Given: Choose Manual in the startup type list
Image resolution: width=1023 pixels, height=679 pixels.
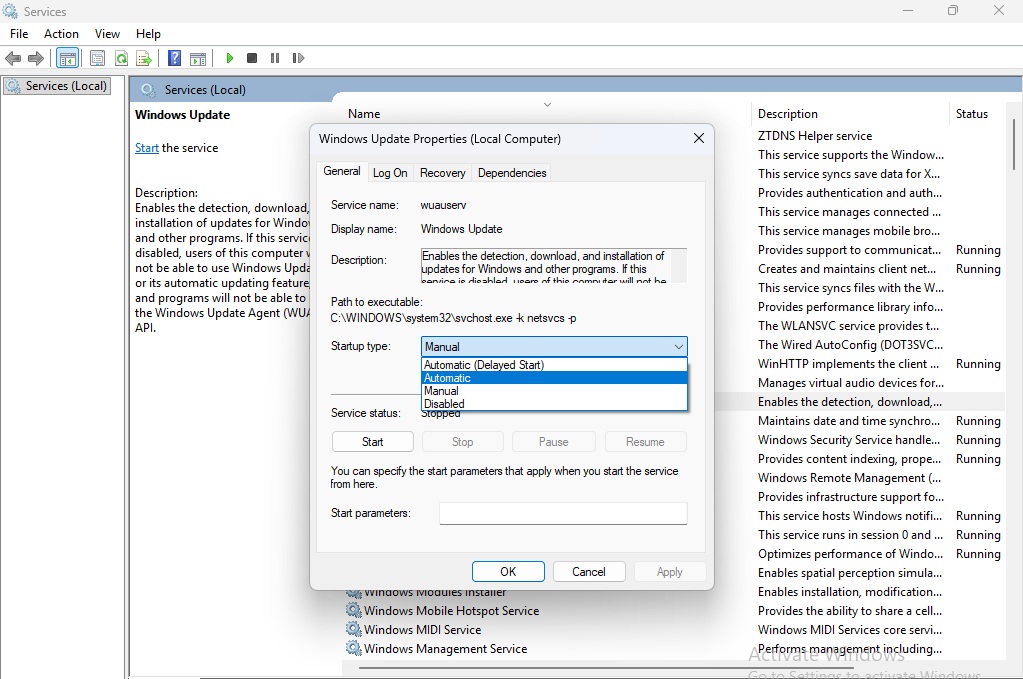Looking at the screenshot, I should [x=555, y=391].
